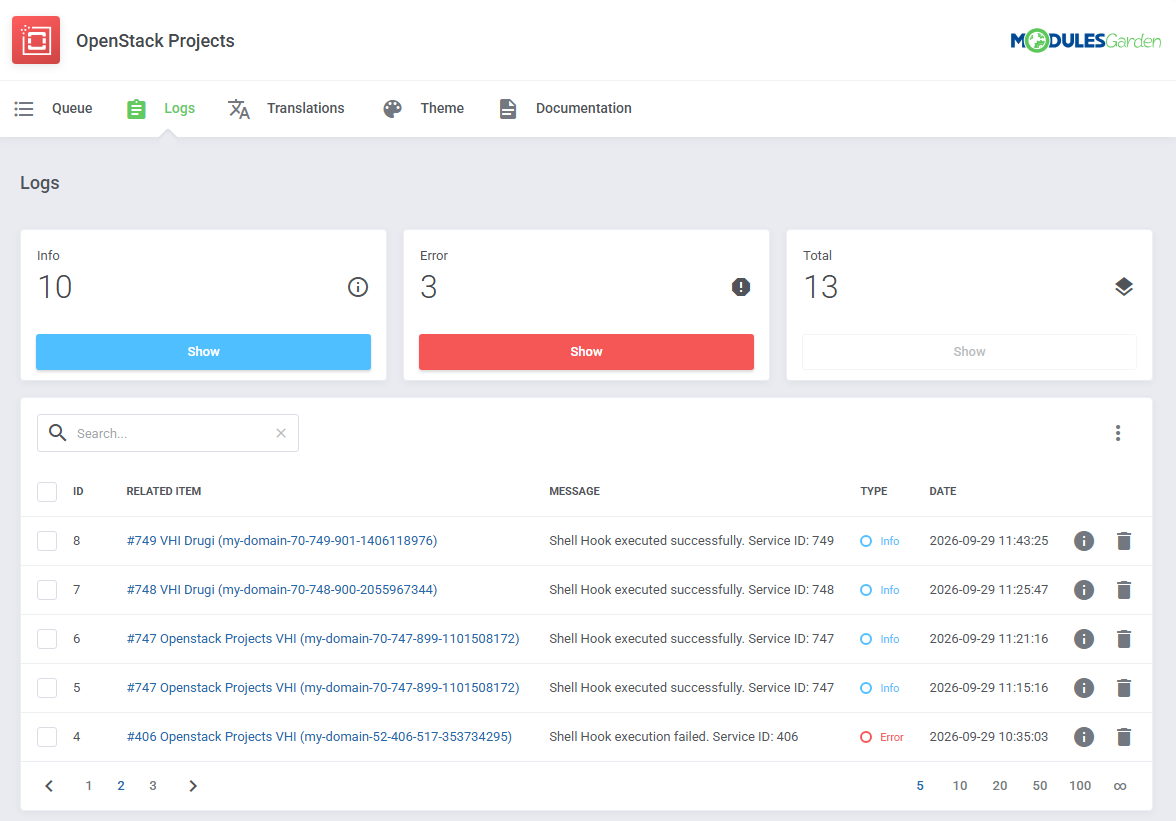Screen dimensions: 1176x821
Task: Show Error logs with red Show button
Action: (x=586, y=352)
